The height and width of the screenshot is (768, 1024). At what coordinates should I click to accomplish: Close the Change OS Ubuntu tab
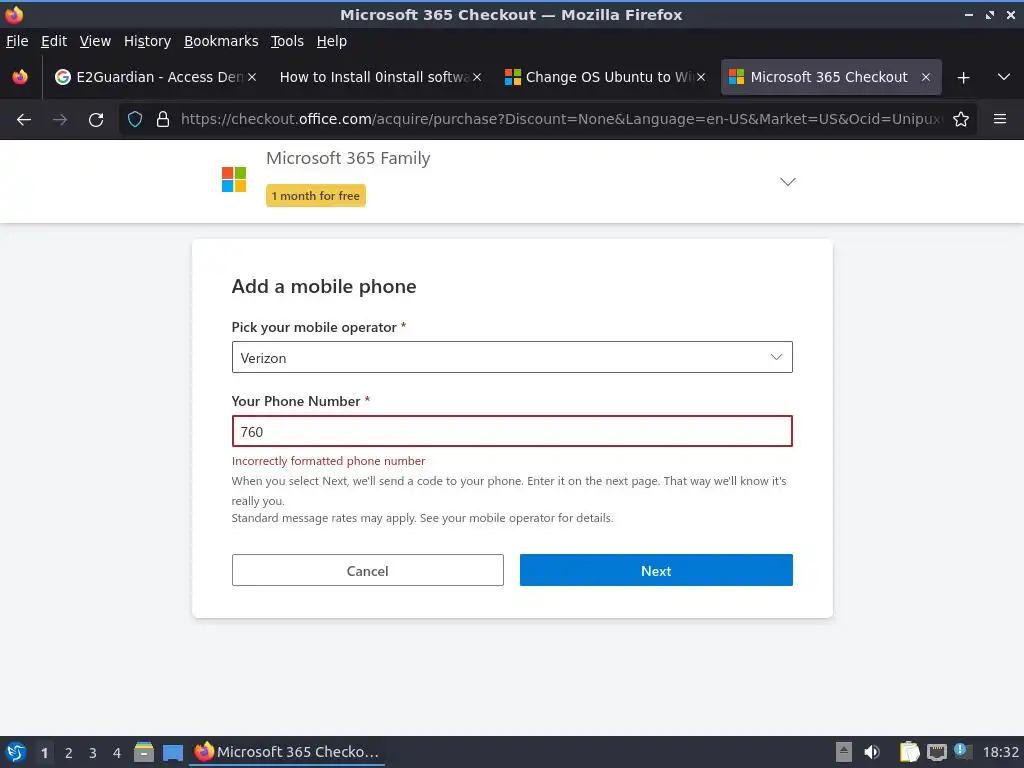click(701, 77)
